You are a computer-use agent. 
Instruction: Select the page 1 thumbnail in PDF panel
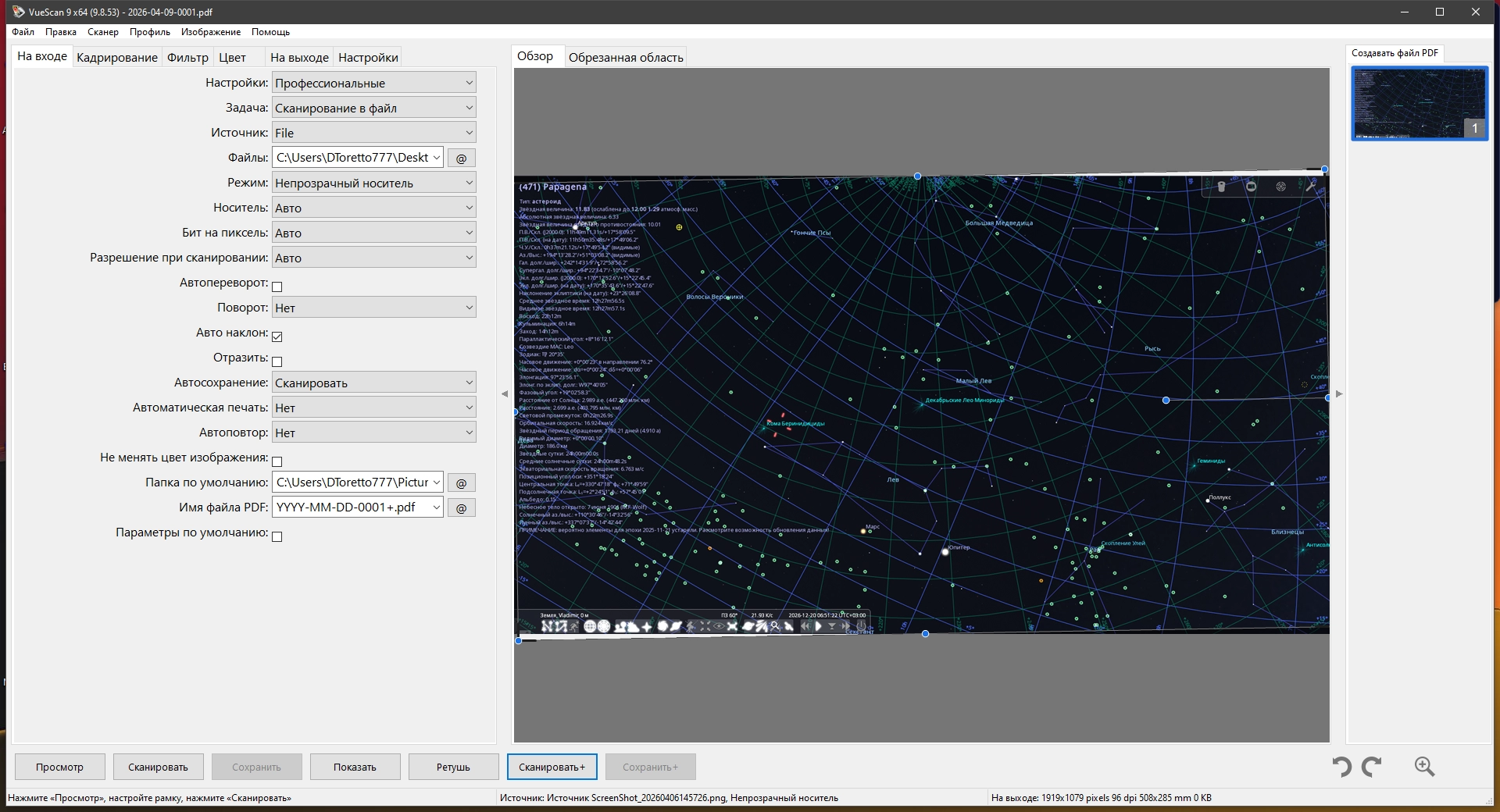point(1419,103)
